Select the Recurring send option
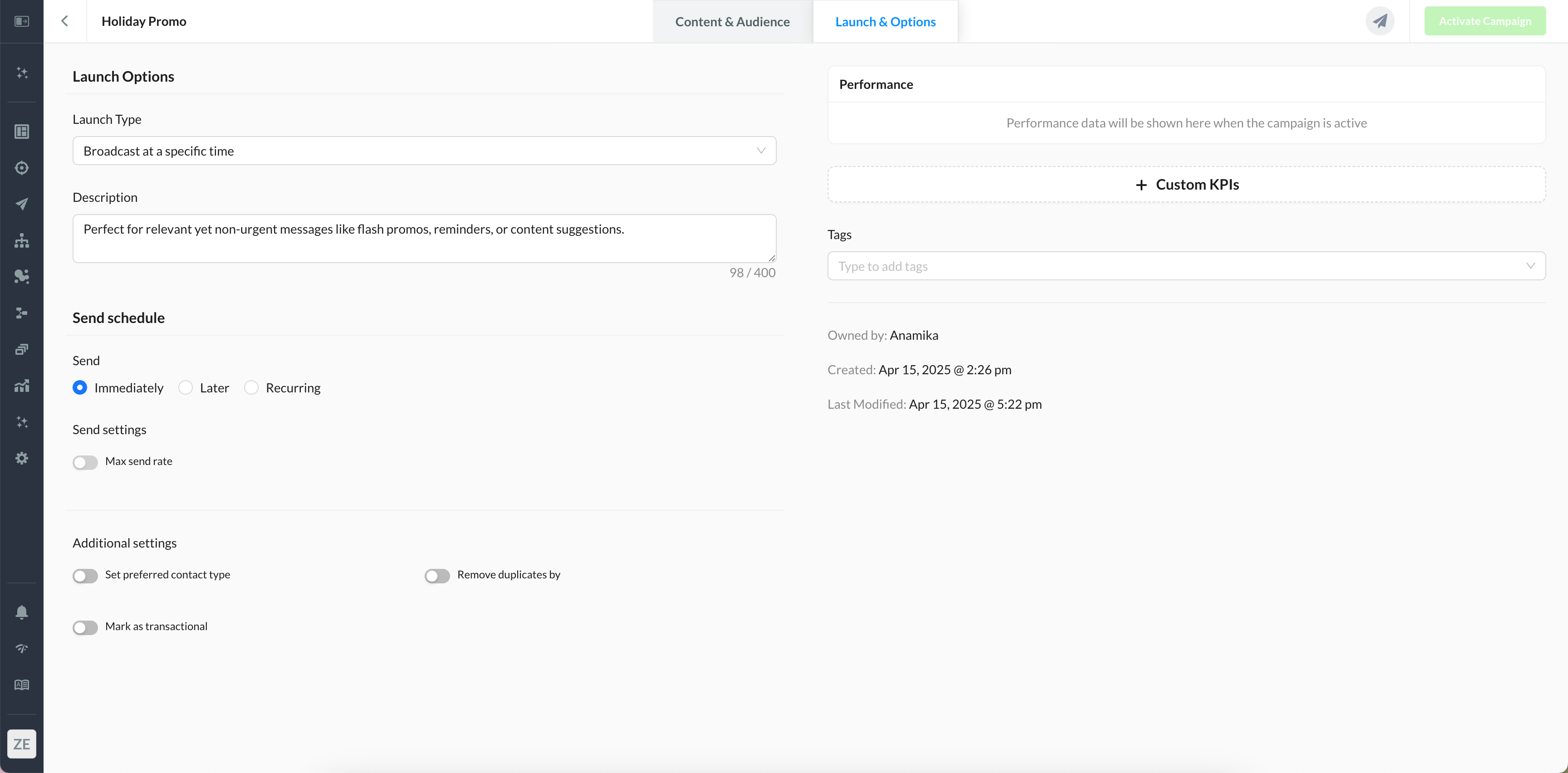 point(251,388)
